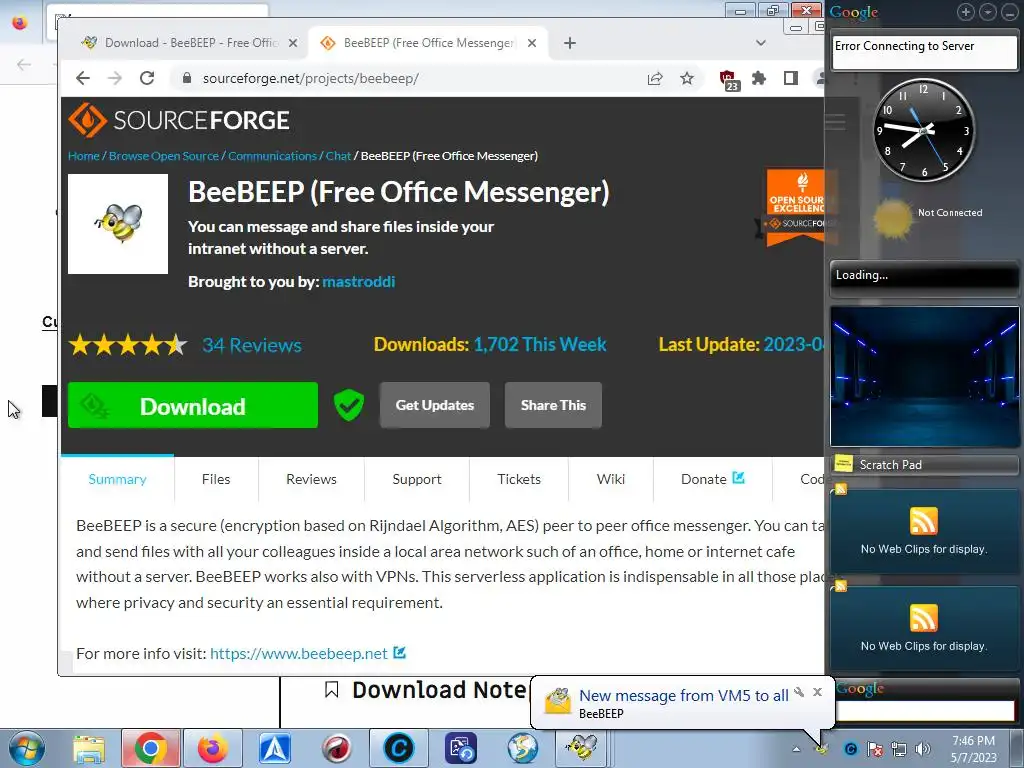Click the green Download button
1024x768 pixels.
[x=193, y=406]
